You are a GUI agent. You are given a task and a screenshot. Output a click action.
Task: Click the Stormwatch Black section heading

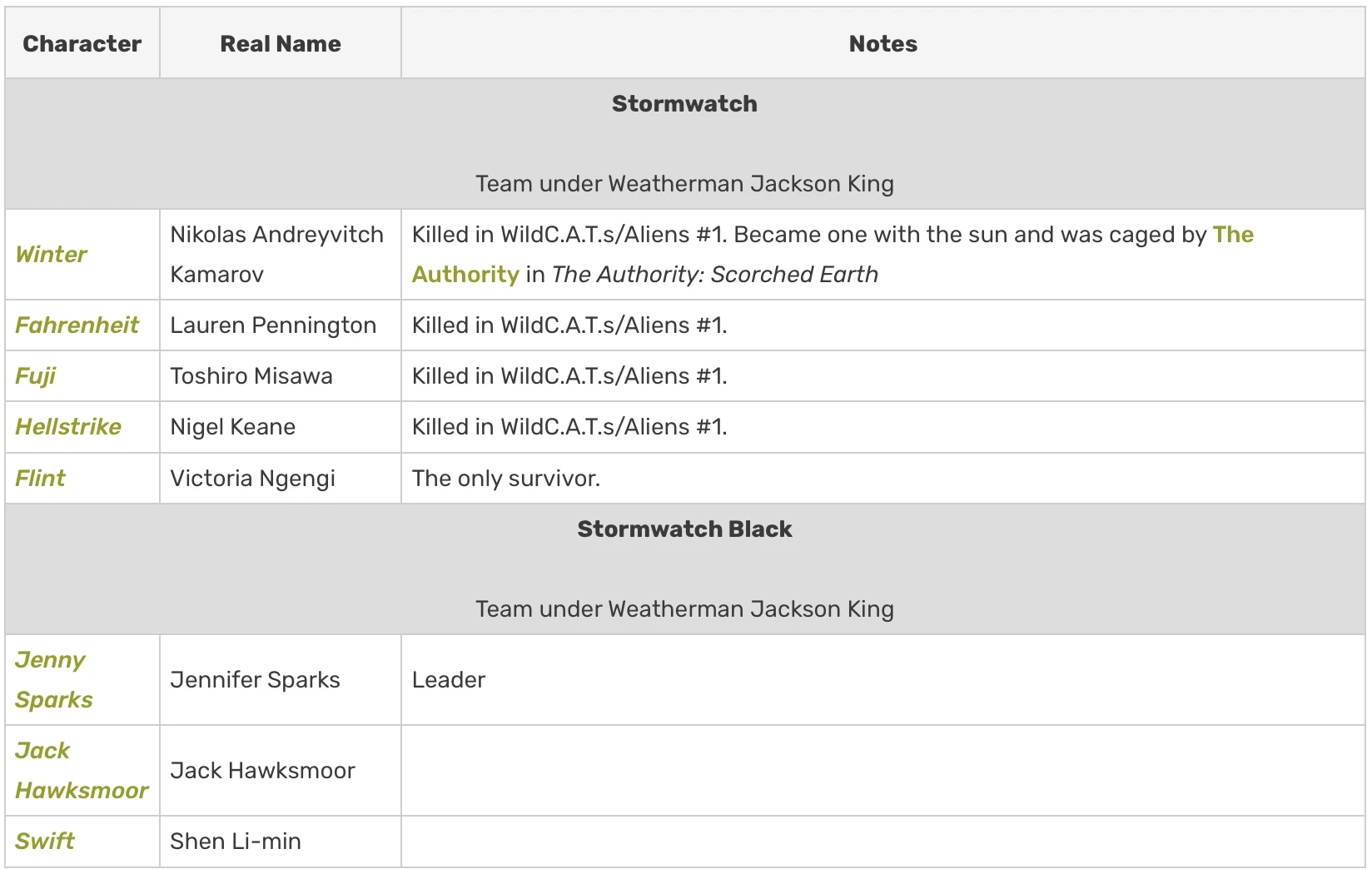point(684,529)
